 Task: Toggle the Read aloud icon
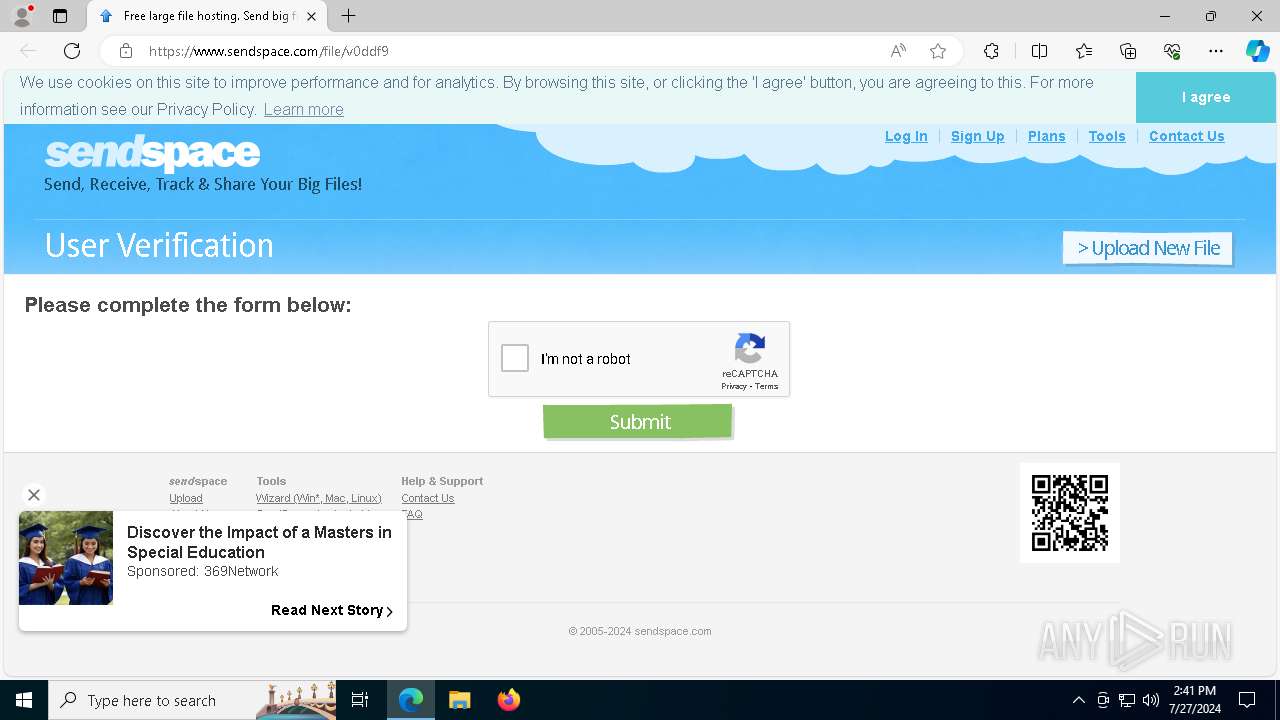tap(898, 51)
